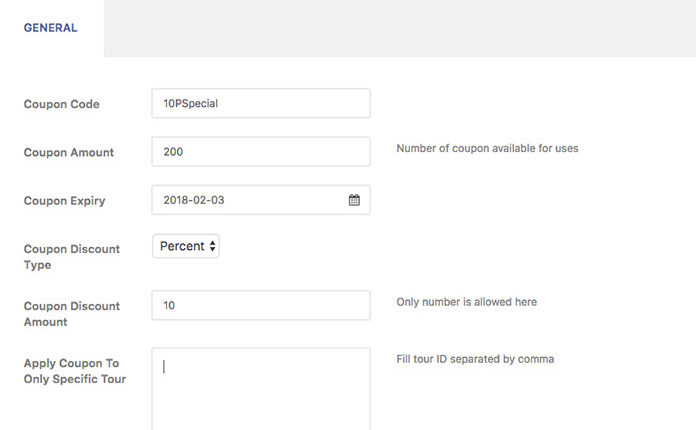Open the calendar picker icon in Coupon Expiry
Image resolution: width=696 pixels, height=430 pixels.
point(354,200)
